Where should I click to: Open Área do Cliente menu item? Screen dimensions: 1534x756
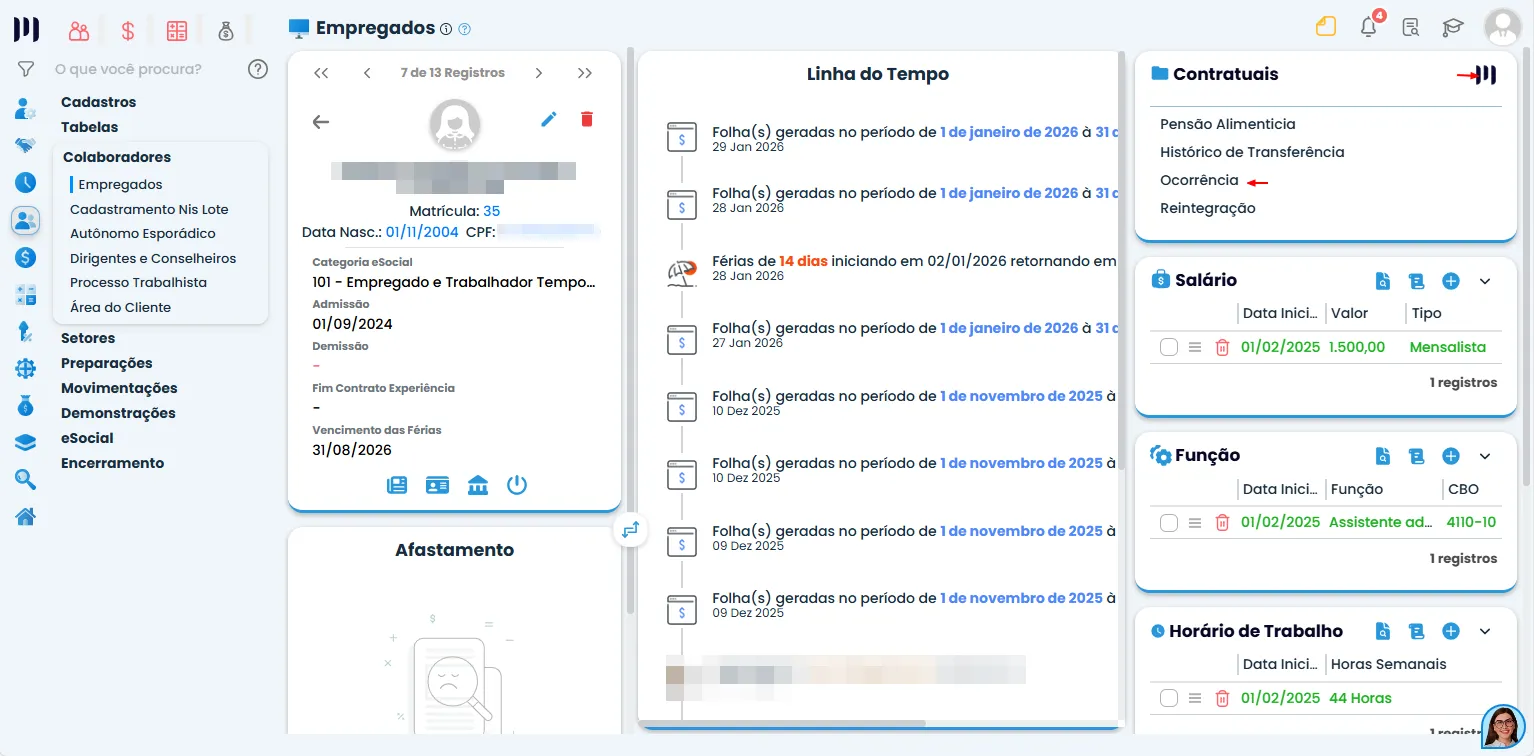pyautogui.click(x=120, y=307)
